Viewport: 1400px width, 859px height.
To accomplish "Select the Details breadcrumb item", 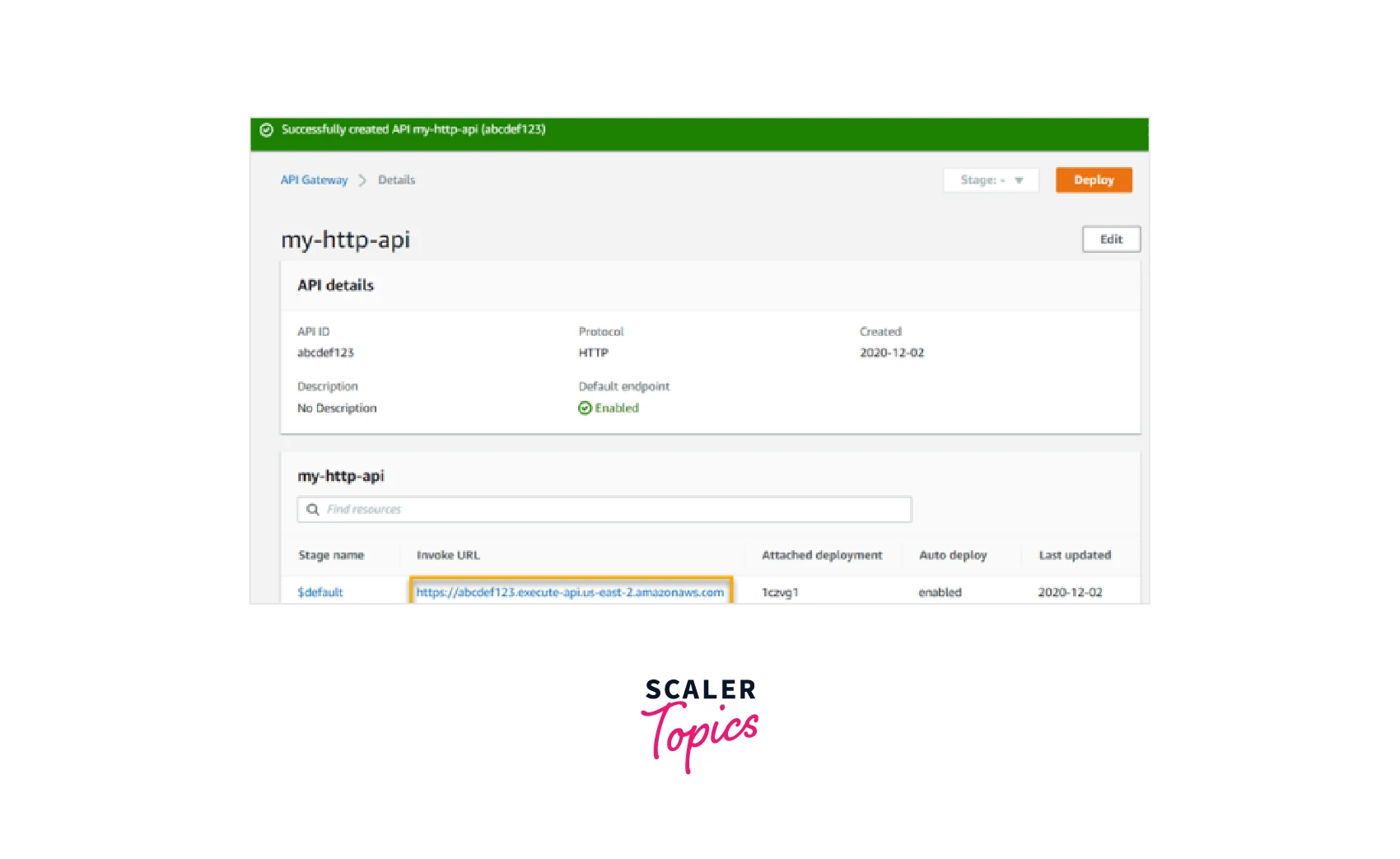I will click(396, 180).
